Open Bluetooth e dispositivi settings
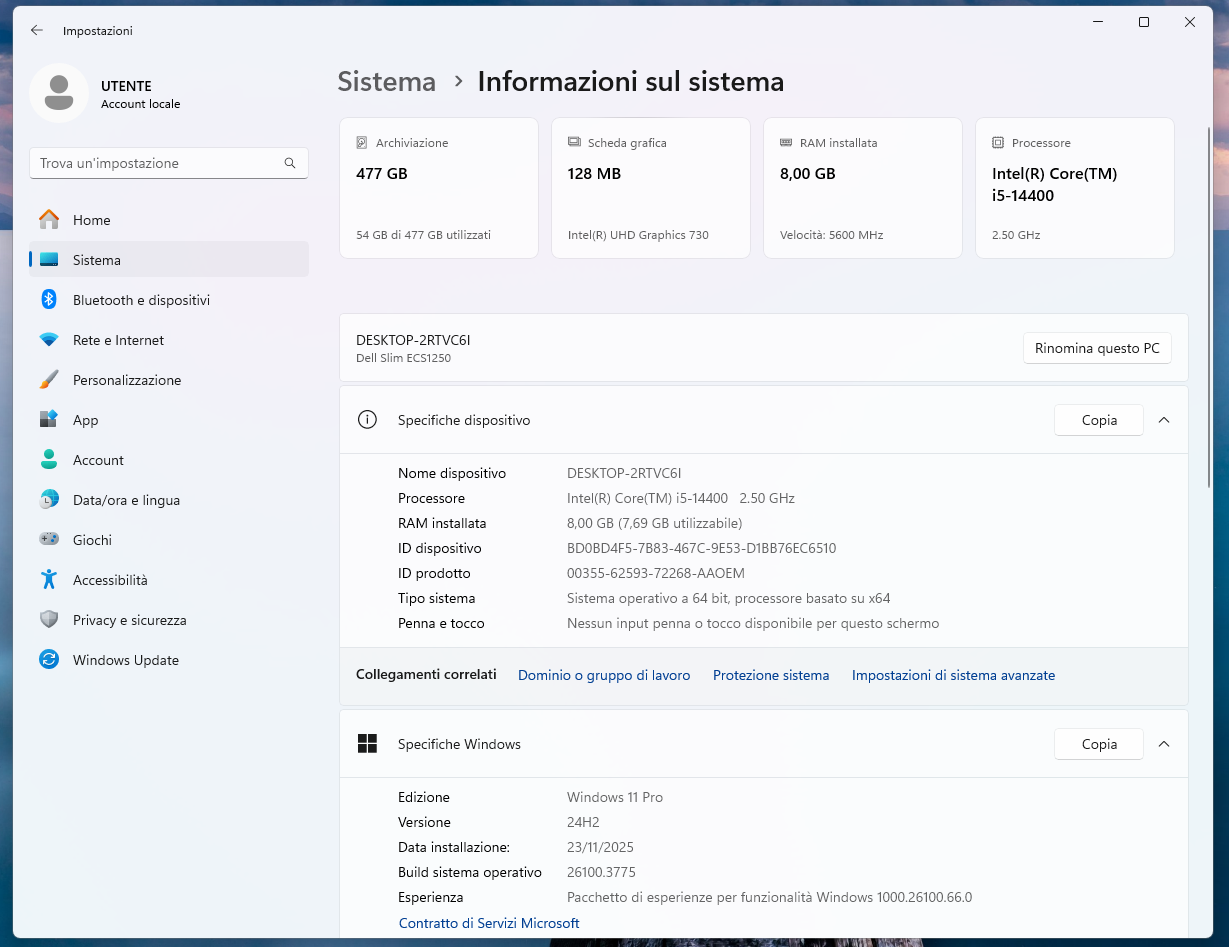The height and width of the screenshot is (947, 1229). [x=169, y=300]
